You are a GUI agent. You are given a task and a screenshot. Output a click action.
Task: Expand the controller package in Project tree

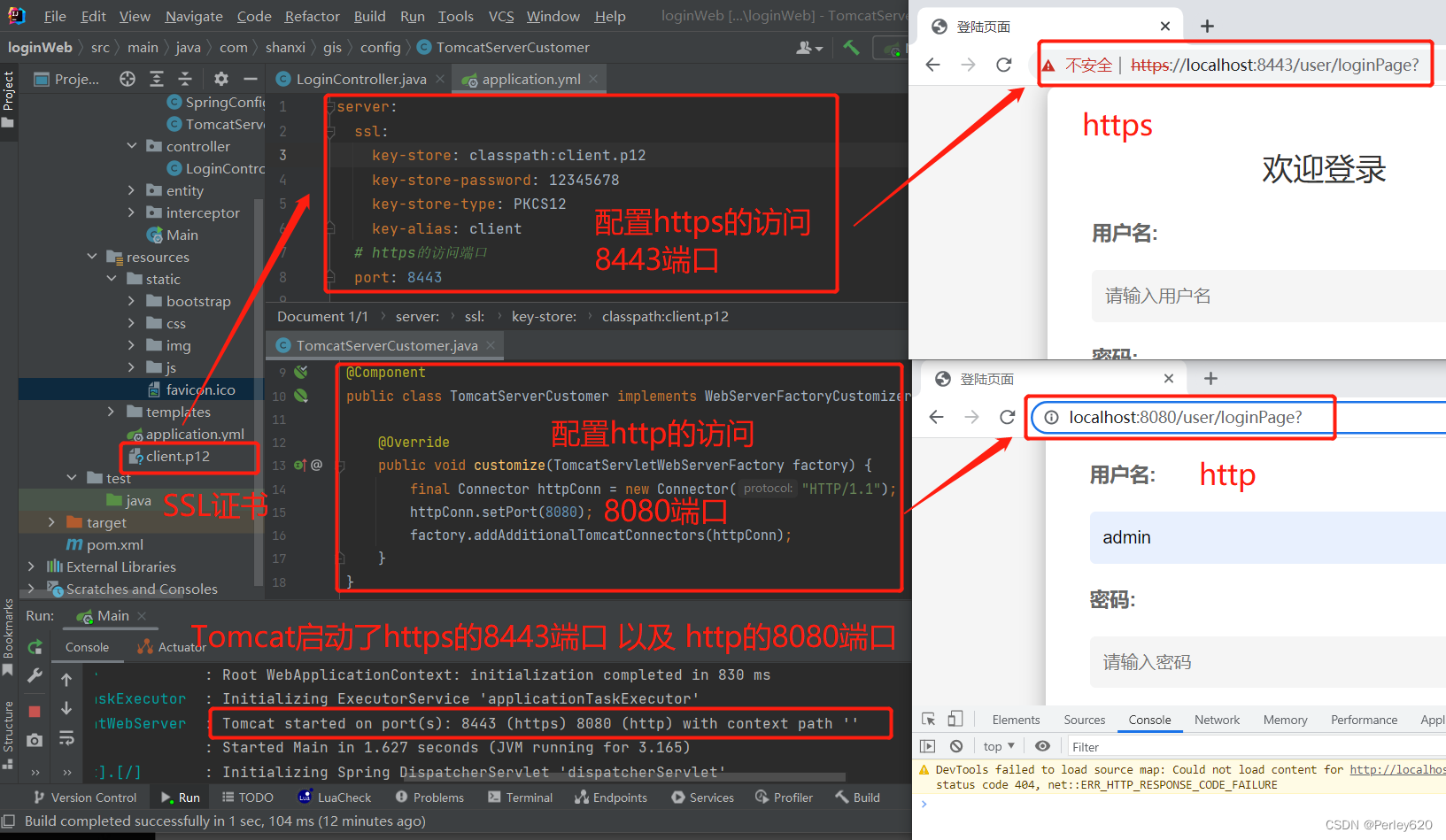click(x=132, y=145)
